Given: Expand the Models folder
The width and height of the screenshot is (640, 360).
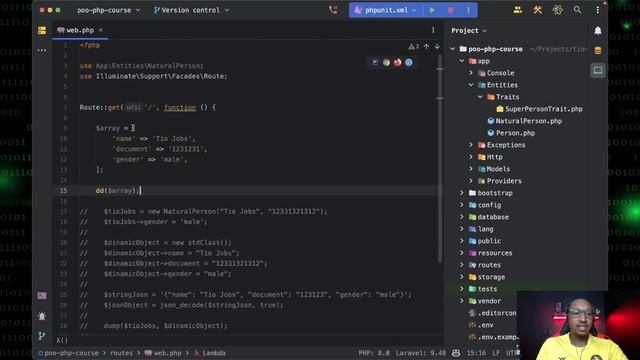Looking at the screenshot, I should 471,169.
